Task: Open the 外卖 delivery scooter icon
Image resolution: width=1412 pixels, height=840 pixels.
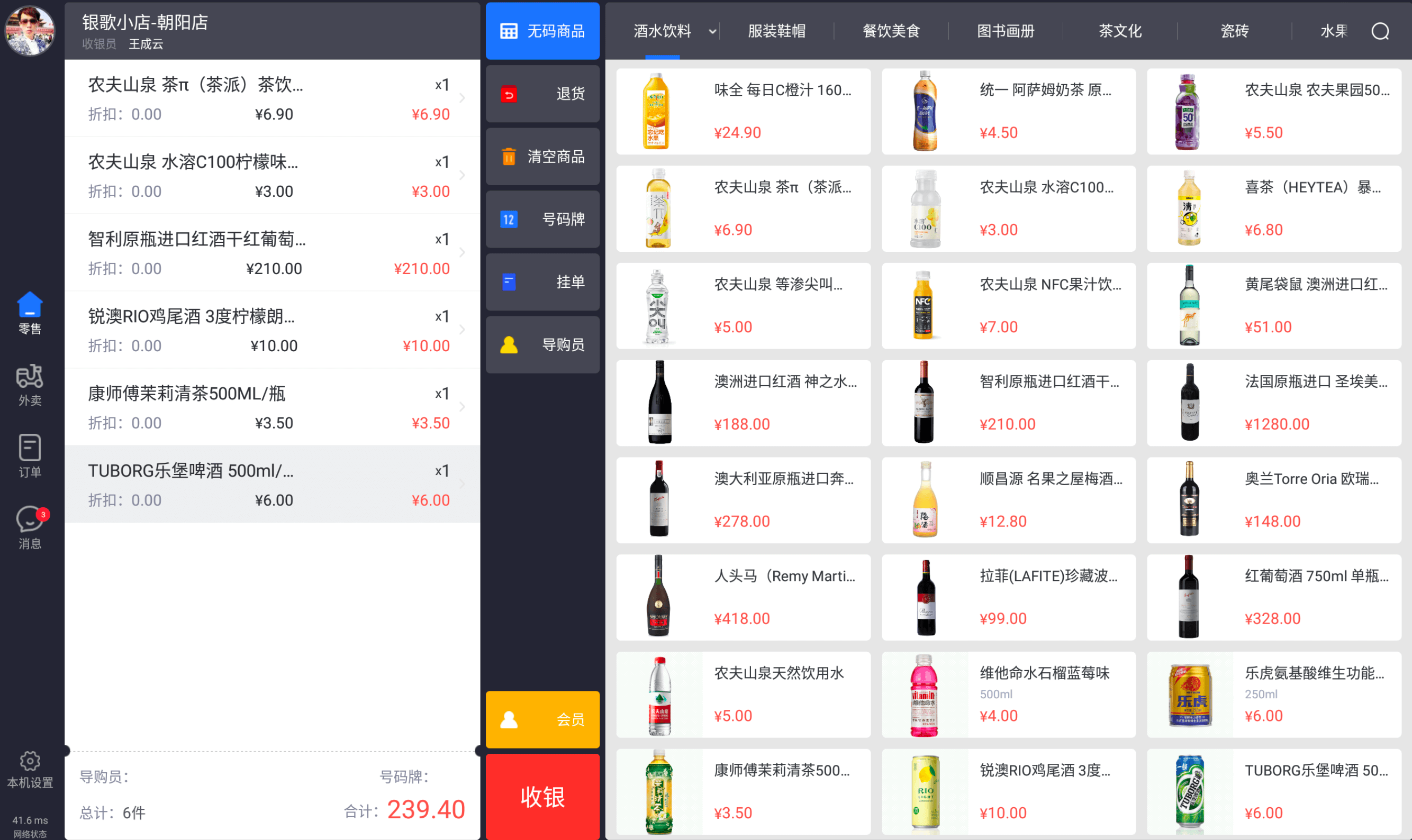Action: pos(30,377)
